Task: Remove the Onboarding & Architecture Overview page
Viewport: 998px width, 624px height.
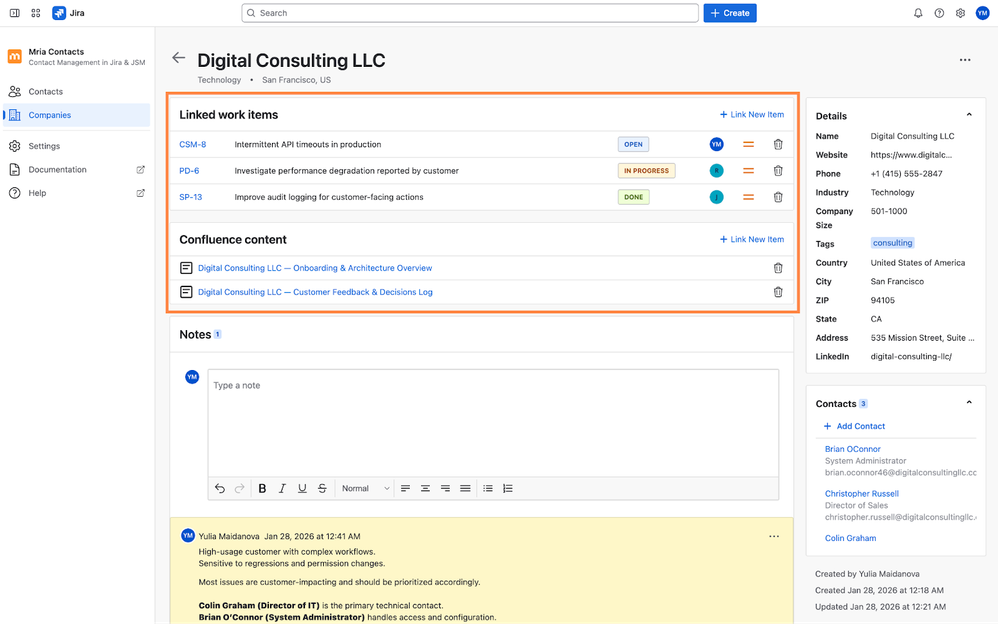Action: click(778, 268)
